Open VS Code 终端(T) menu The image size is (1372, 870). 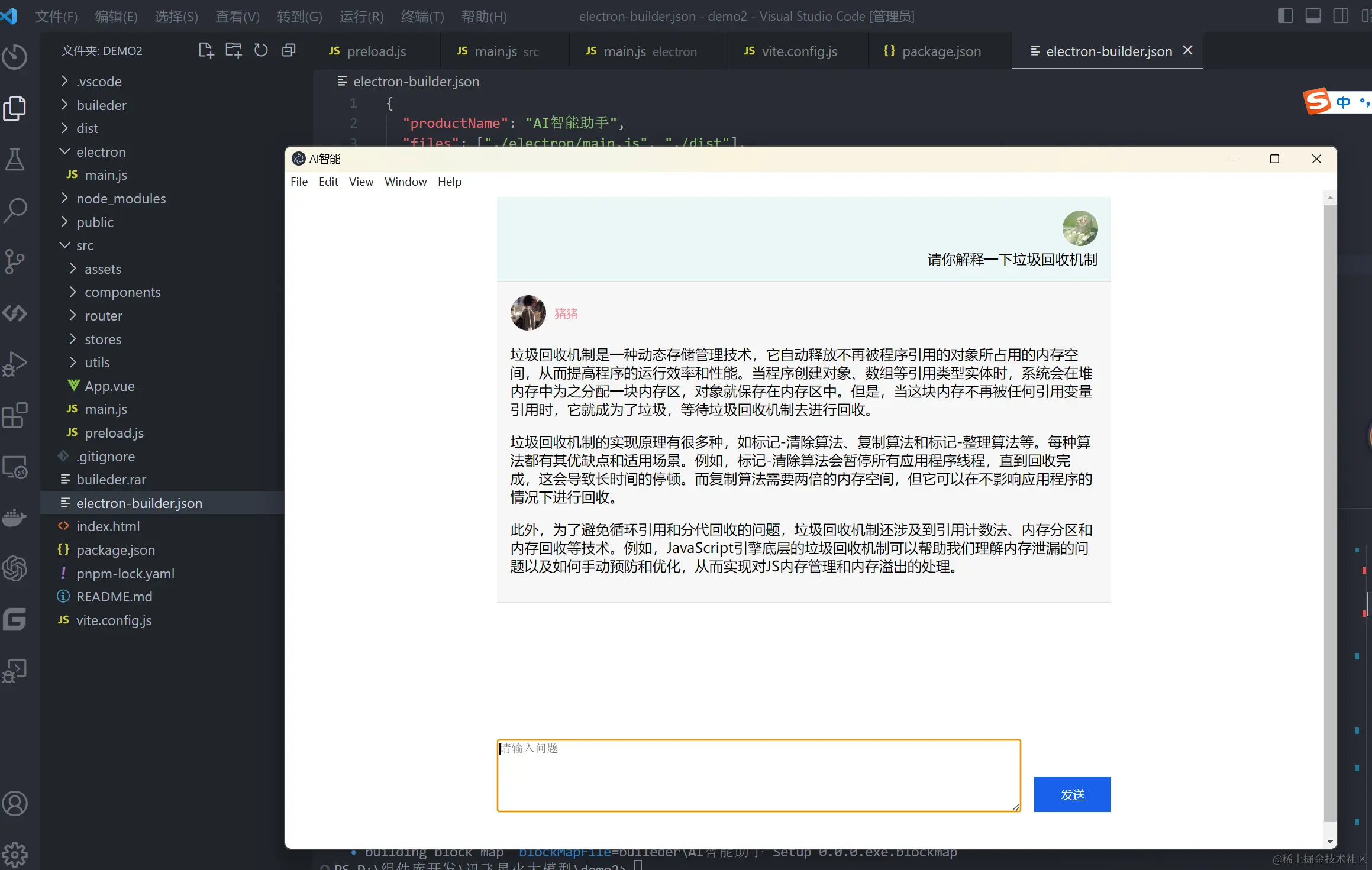(x=422, y=17)
